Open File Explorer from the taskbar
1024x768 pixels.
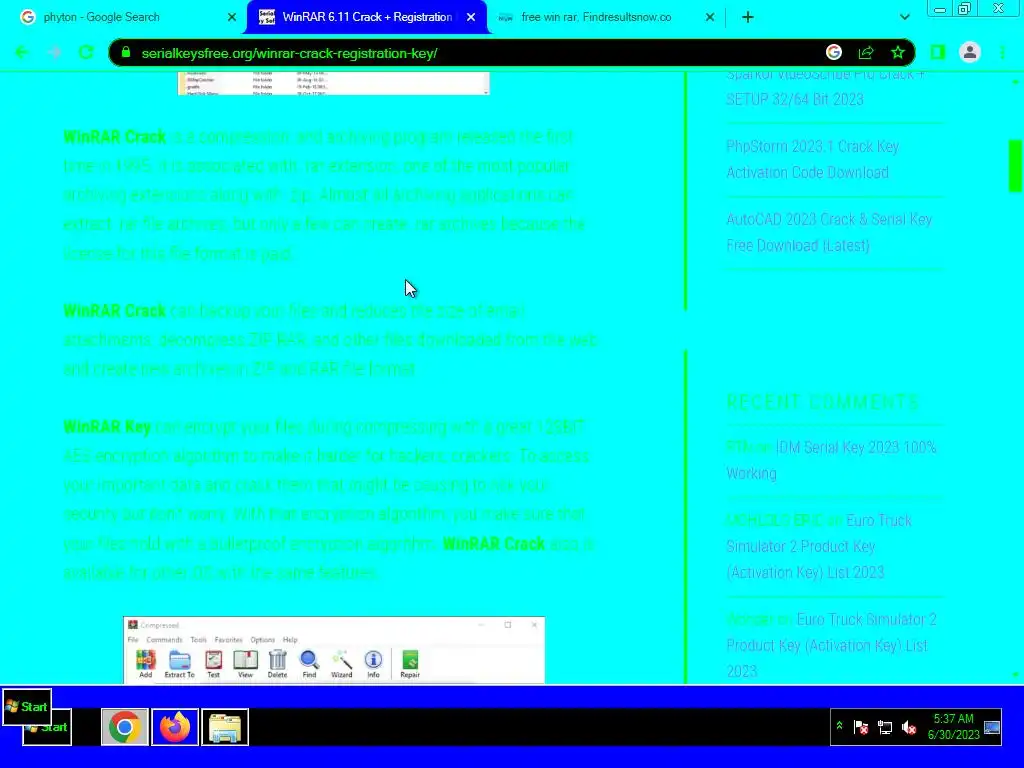coord(225,727)
